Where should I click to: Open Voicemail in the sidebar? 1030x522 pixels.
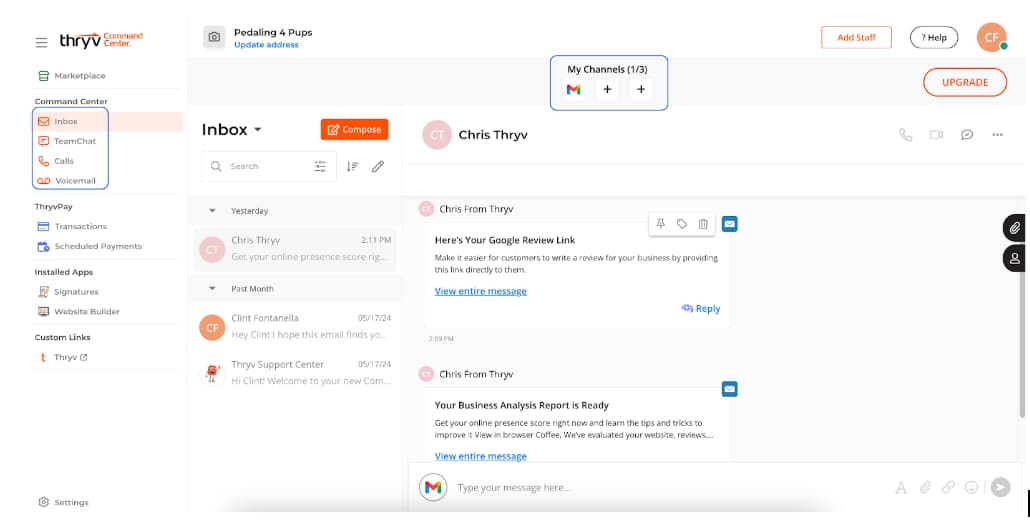(67, 181)
